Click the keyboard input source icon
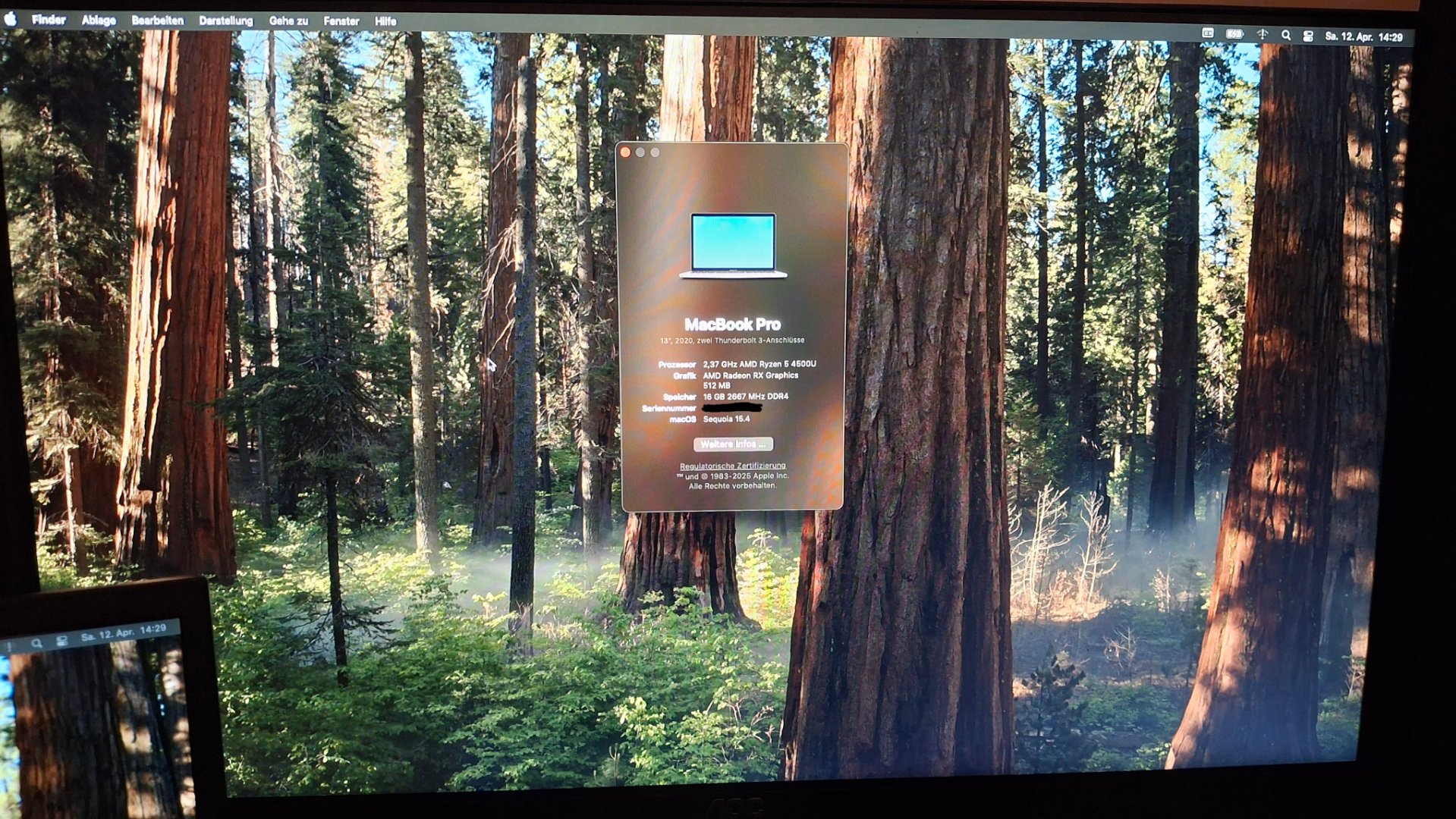The image size is (1456, 819). (x=1208, y=33)
